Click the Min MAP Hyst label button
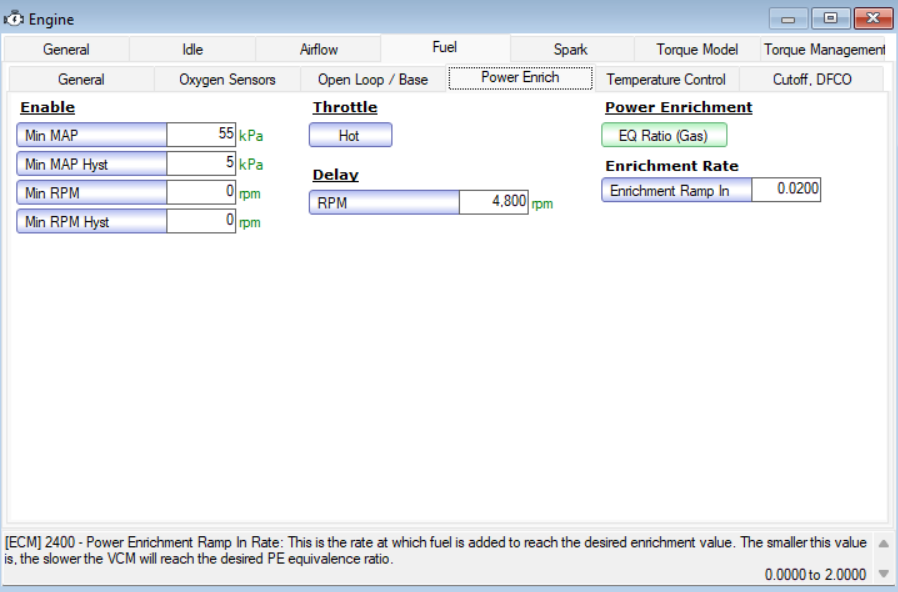This screenshot has height=592, width=898. point(92,164)
